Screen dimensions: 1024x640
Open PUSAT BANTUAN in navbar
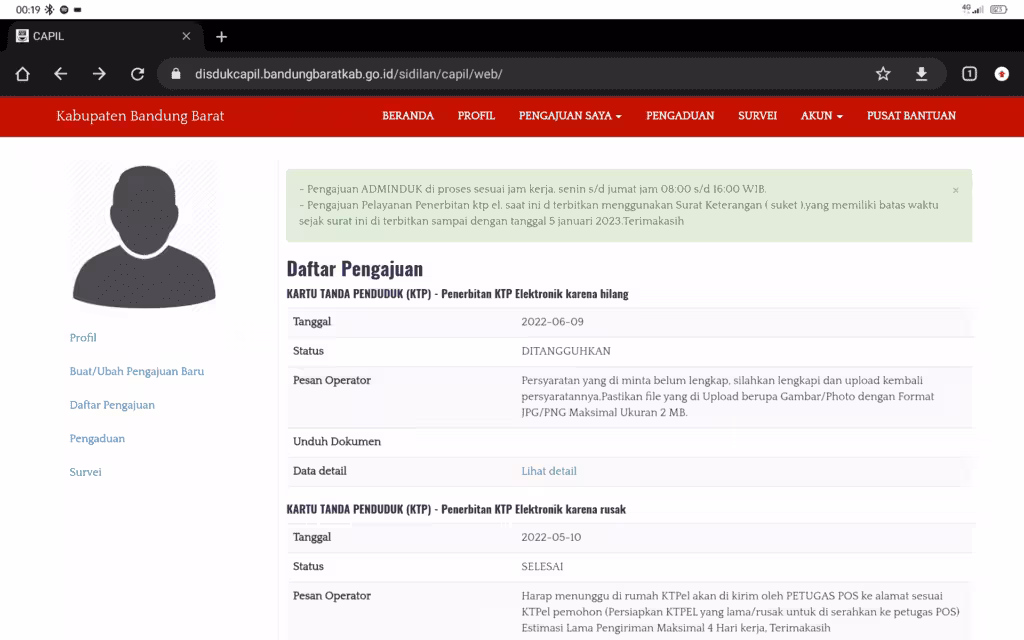click(911, 116)
